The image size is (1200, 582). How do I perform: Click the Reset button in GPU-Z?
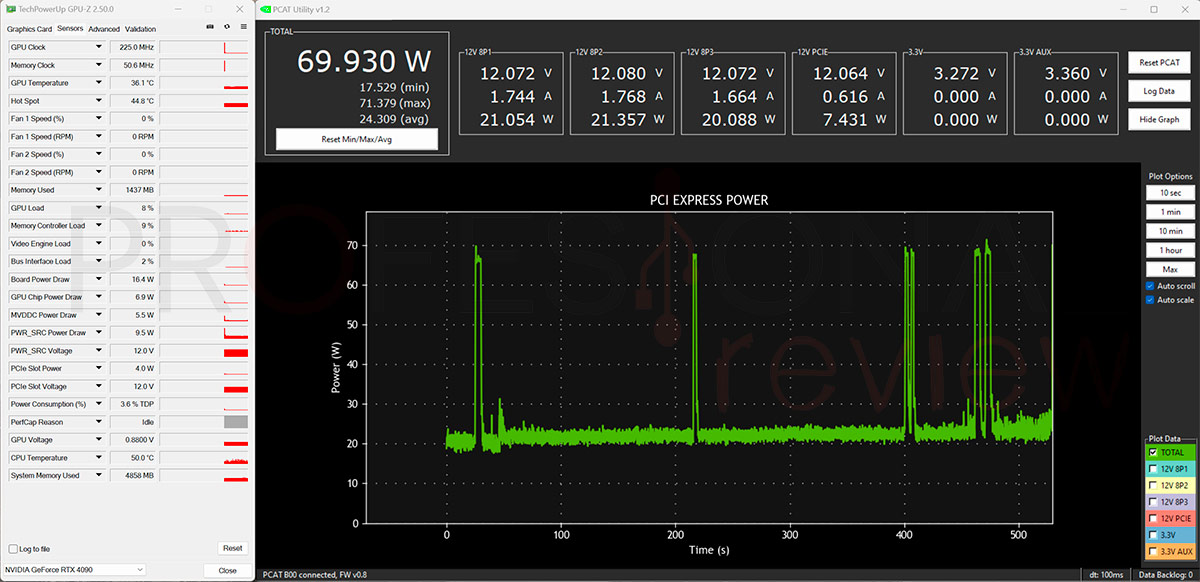tap(232, 548)
